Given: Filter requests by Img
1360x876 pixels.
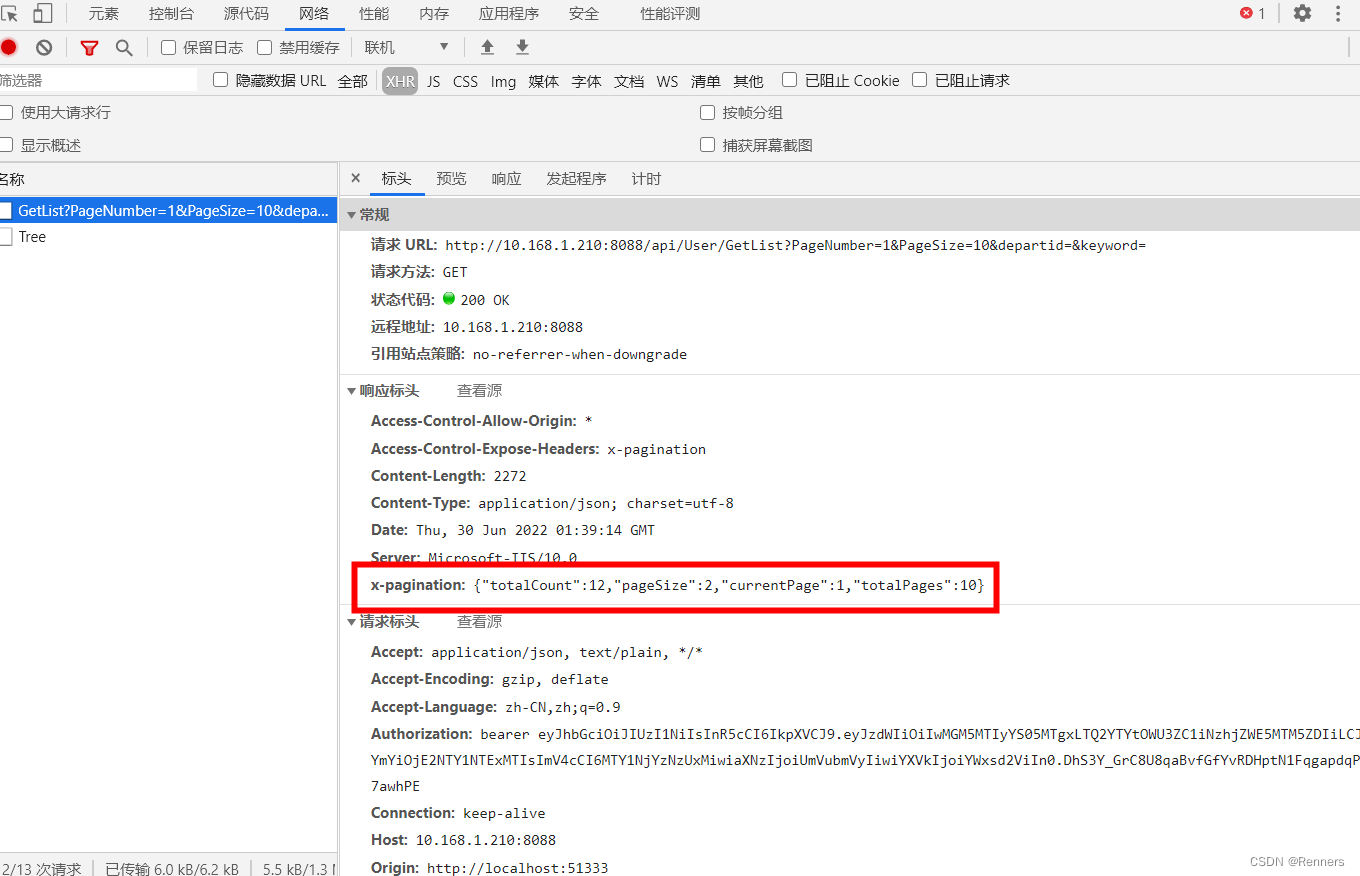Looking at the screenshot, I should tap(503, 81).
